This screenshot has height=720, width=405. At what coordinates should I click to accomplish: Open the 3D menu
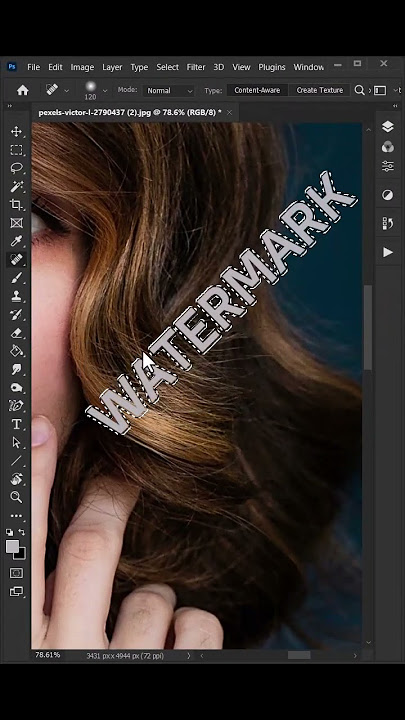coord(219,67)
